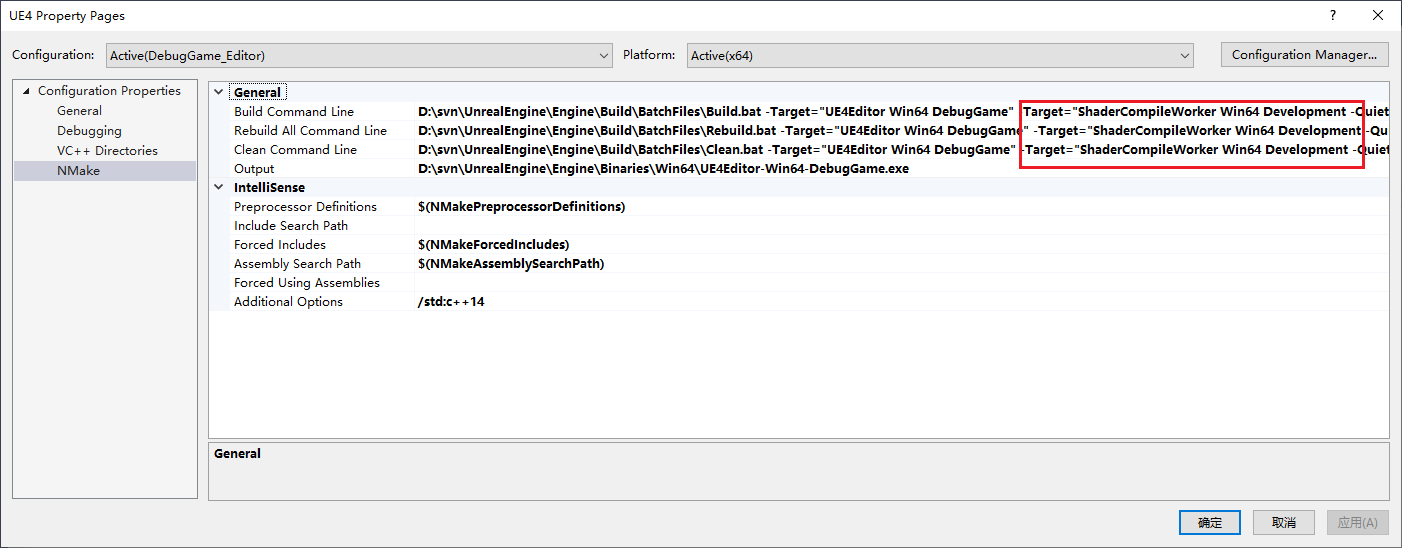This screenshot has height=548, width=1402.
Task: Edit the Clean.bat command line value
Action: click(902, 150)
